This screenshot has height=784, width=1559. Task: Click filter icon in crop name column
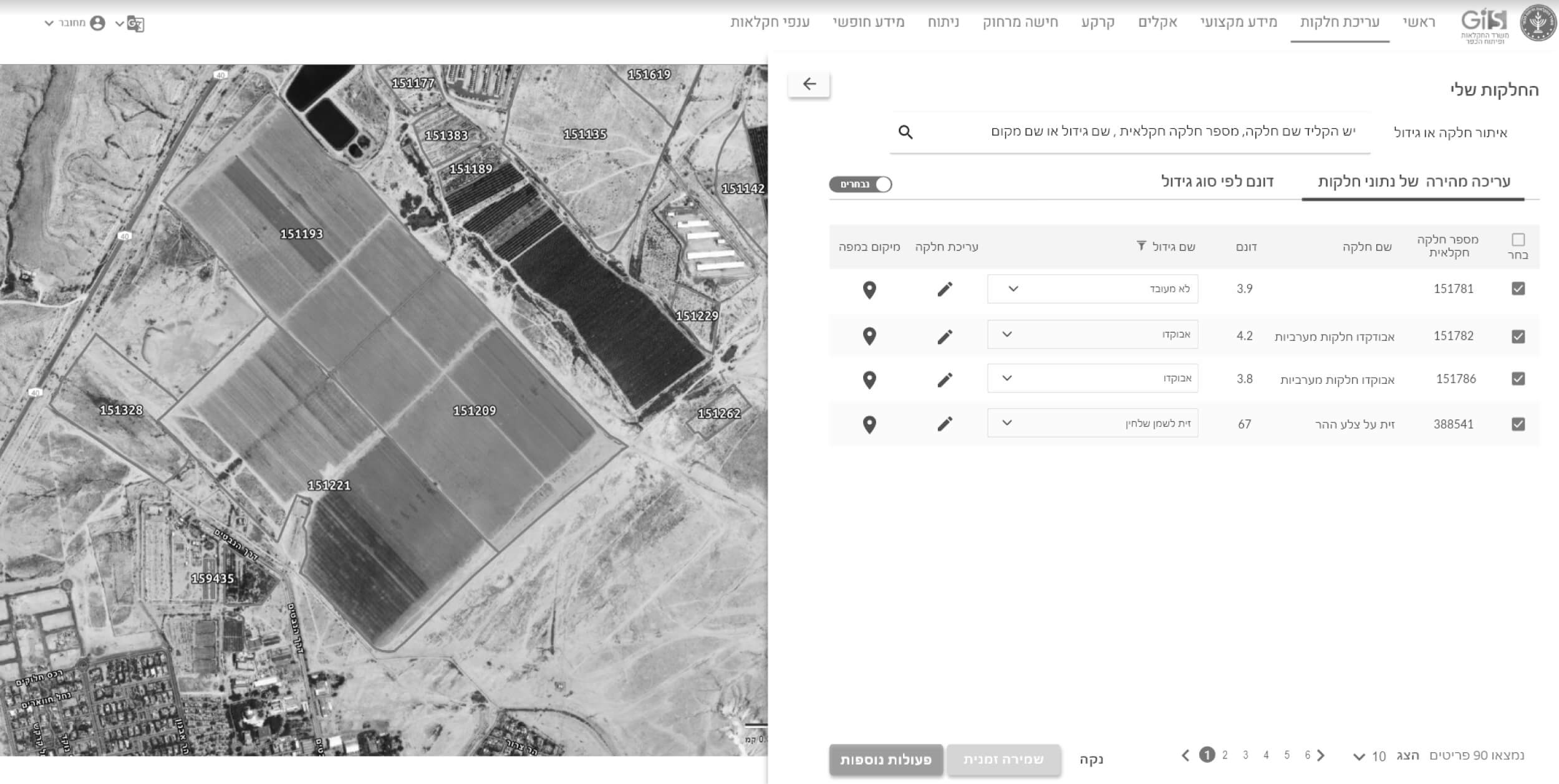click(1141, 246)
